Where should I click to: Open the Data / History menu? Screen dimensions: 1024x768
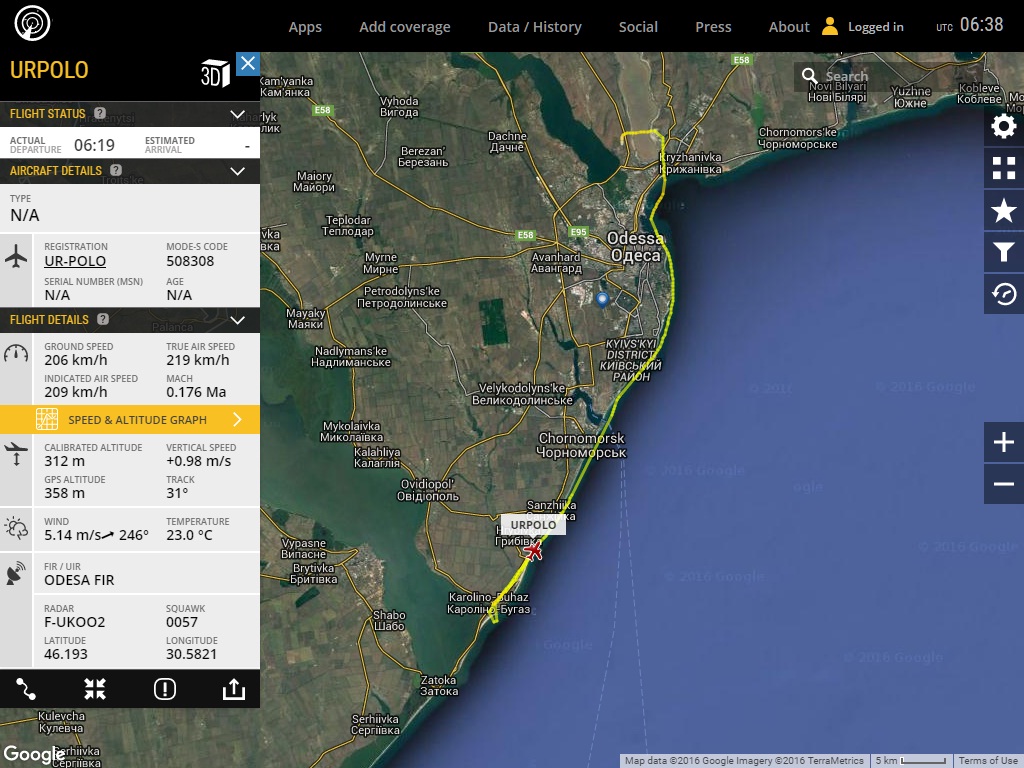click(x=534, y=27)
